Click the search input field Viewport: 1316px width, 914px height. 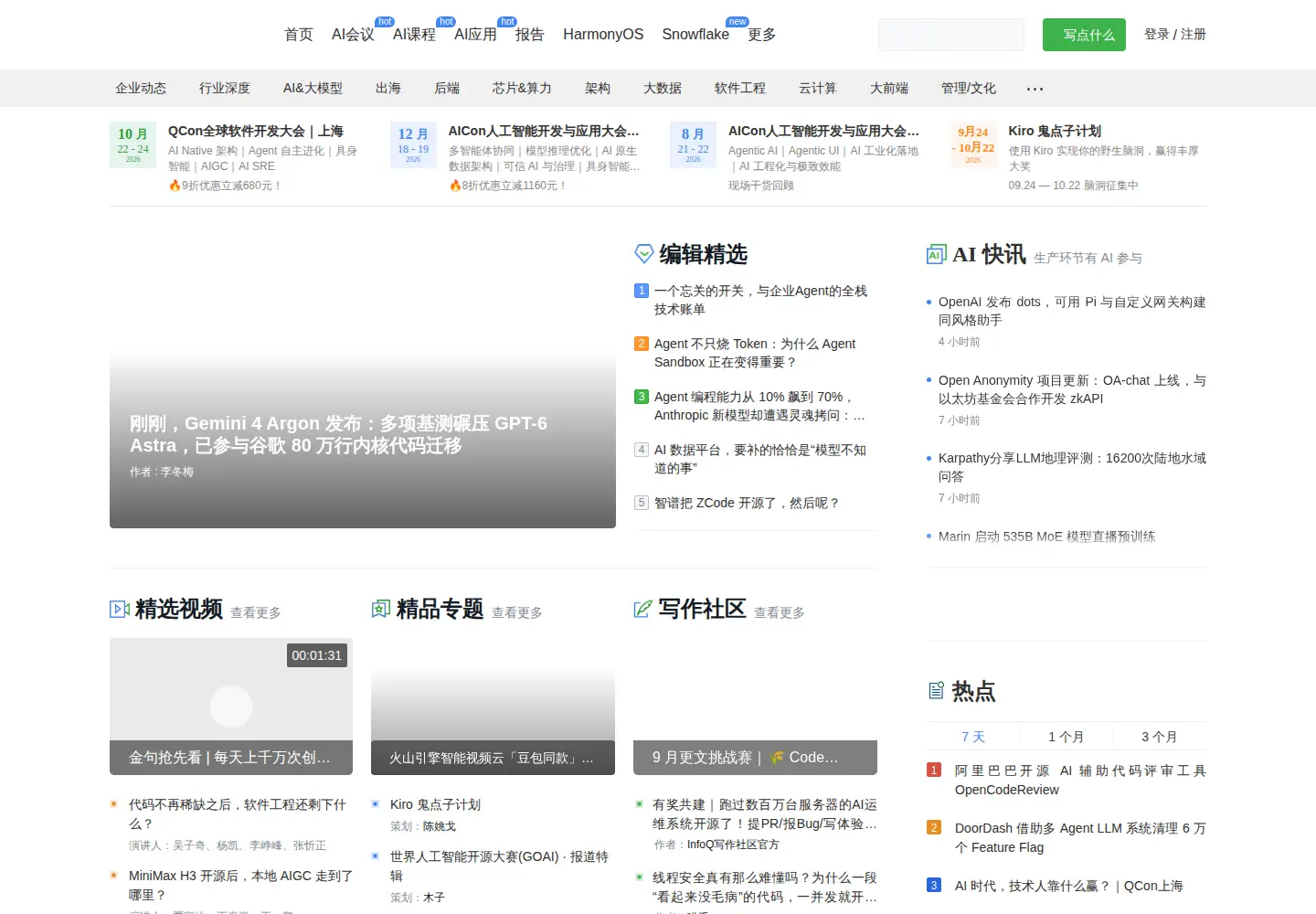(x=951, y=35)
